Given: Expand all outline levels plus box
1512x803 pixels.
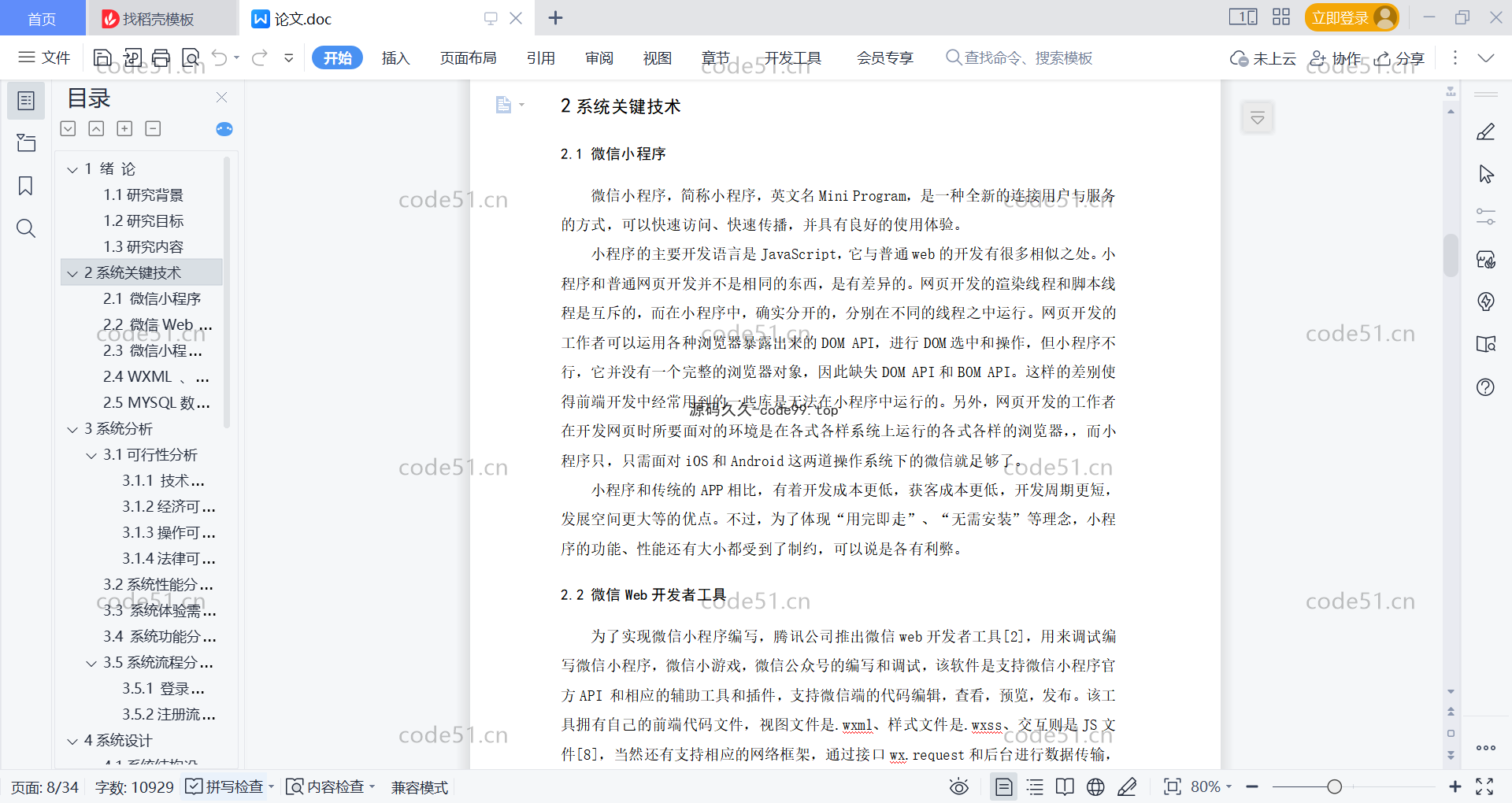Looking at the screenshot, I should (x=124, y=128).
